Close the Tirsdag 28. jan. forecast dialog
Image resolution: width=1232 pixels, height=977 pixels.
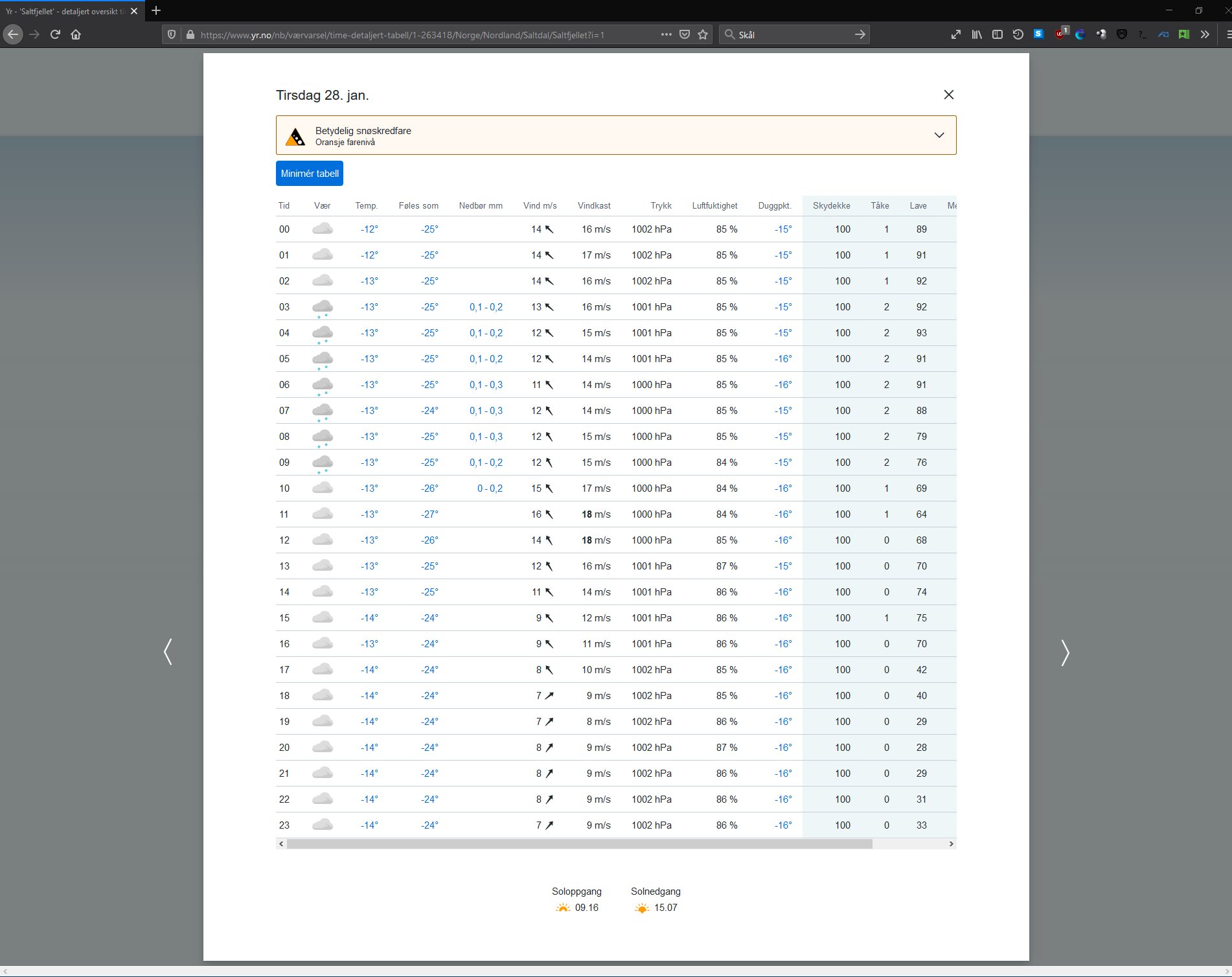[948, 95]
